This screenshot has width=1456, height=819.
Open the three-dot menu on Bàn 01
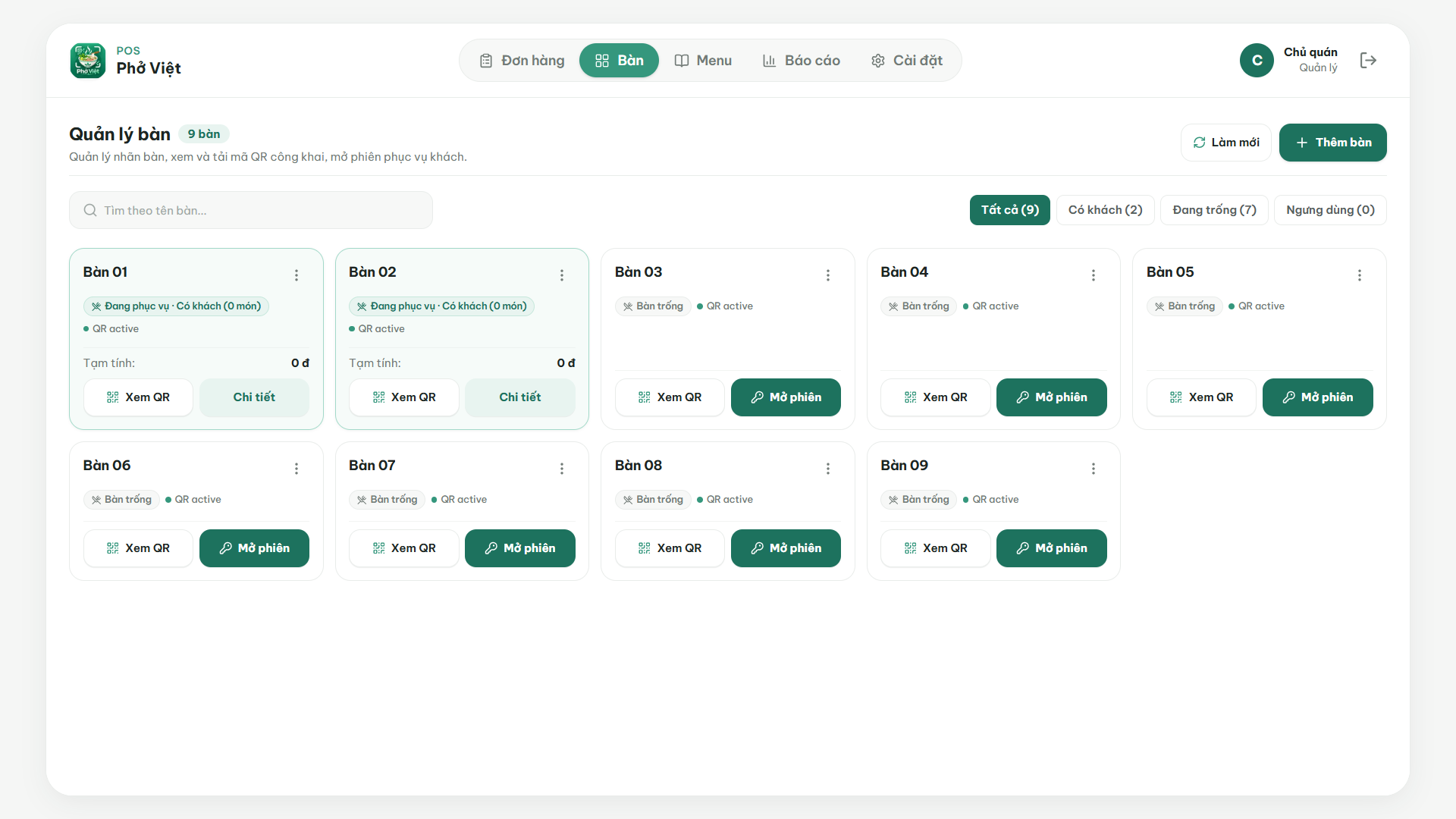tap(297, 275)
